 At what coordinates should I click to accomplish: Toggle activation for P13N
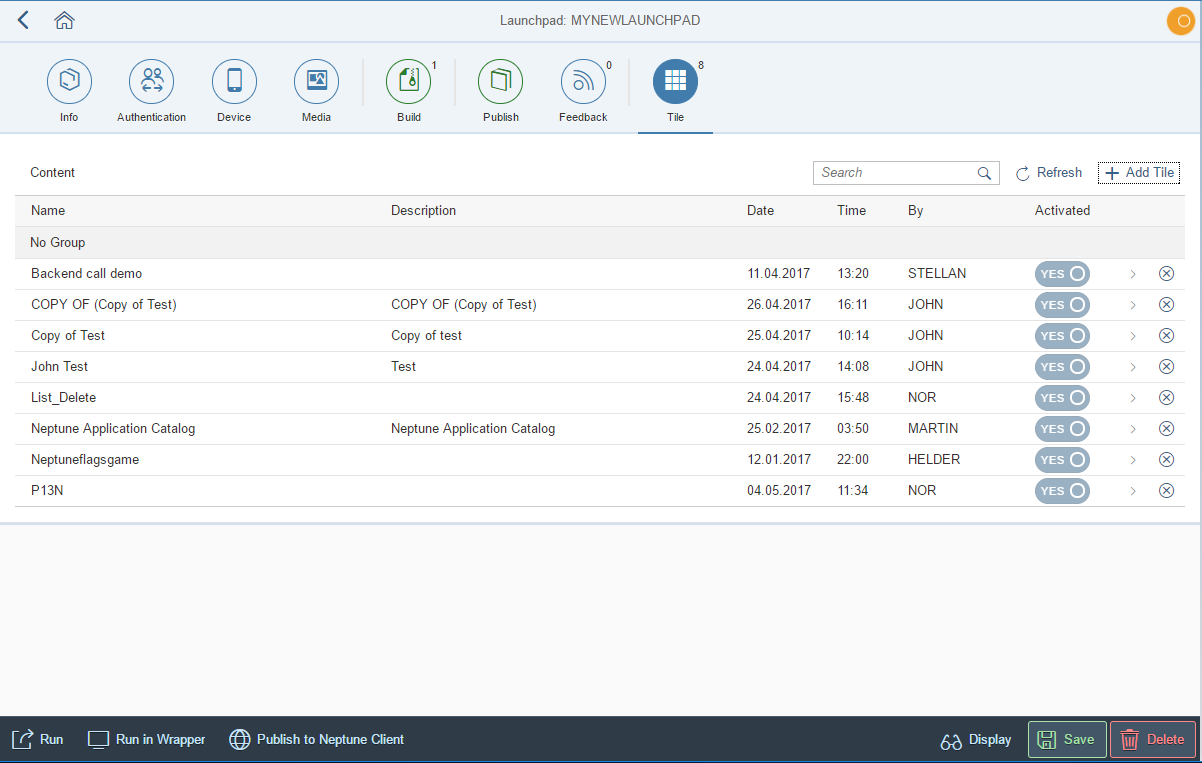point(1062,491)
